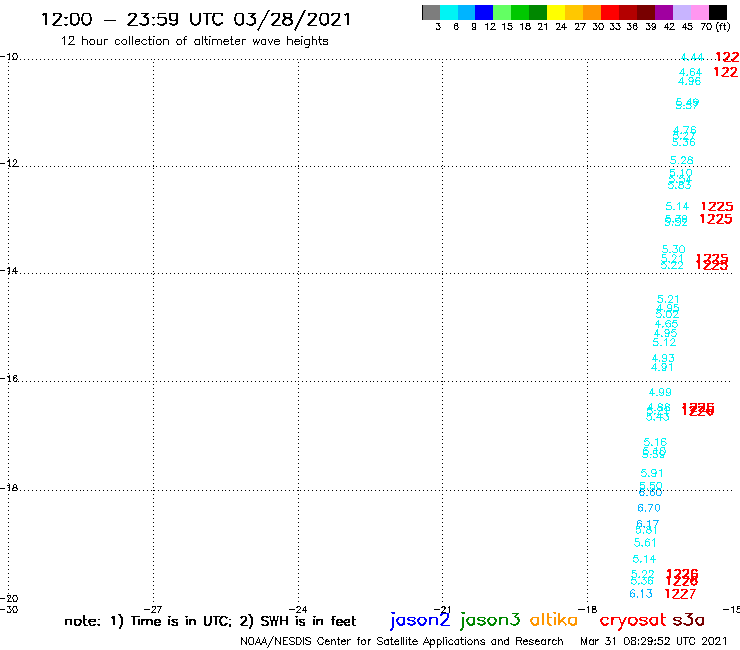Click the wave height value '4.99'
Screen dimensions: 740x650
(660, 392)
